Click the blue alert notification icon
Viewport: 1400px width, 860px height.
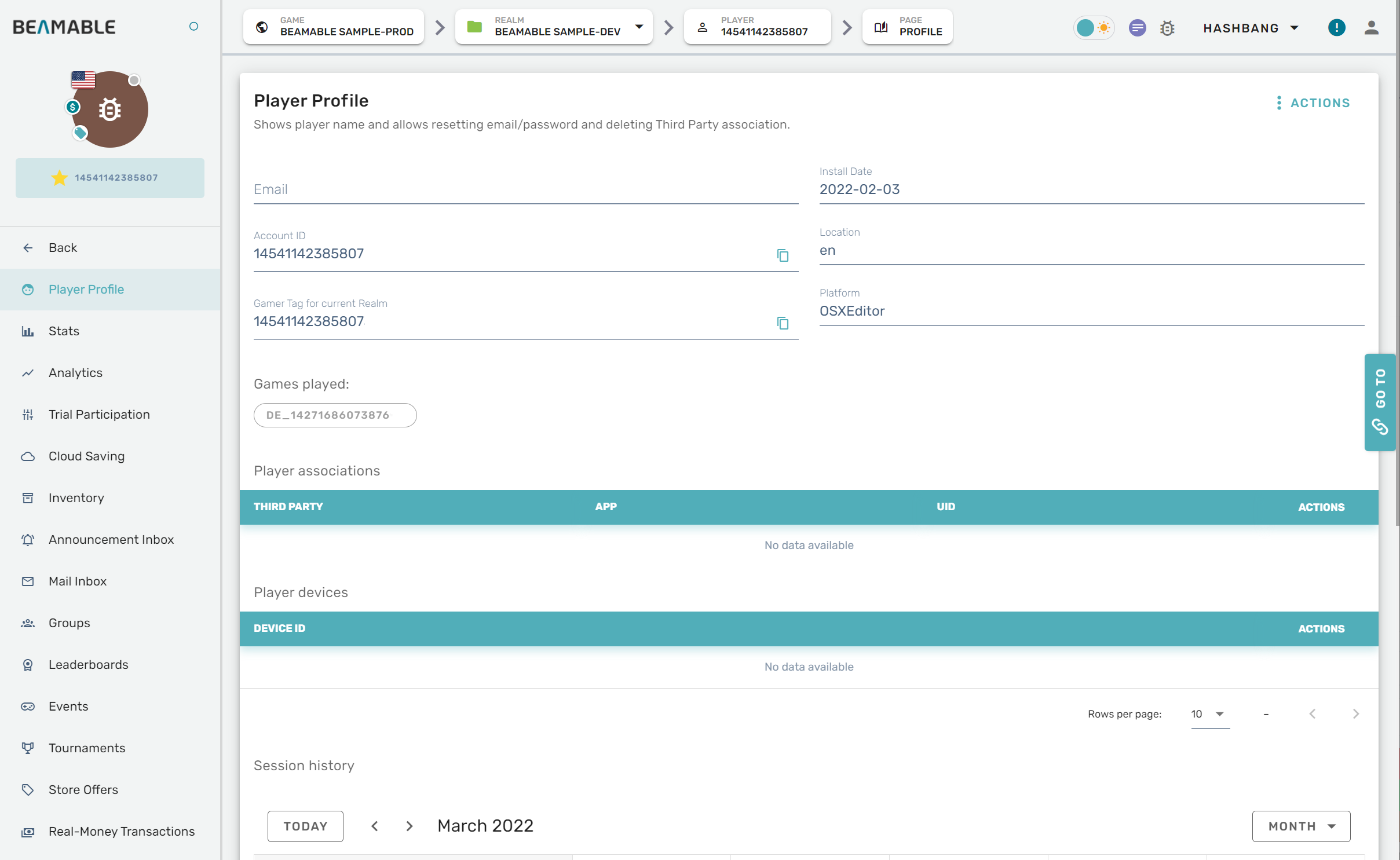point(1336,27)
